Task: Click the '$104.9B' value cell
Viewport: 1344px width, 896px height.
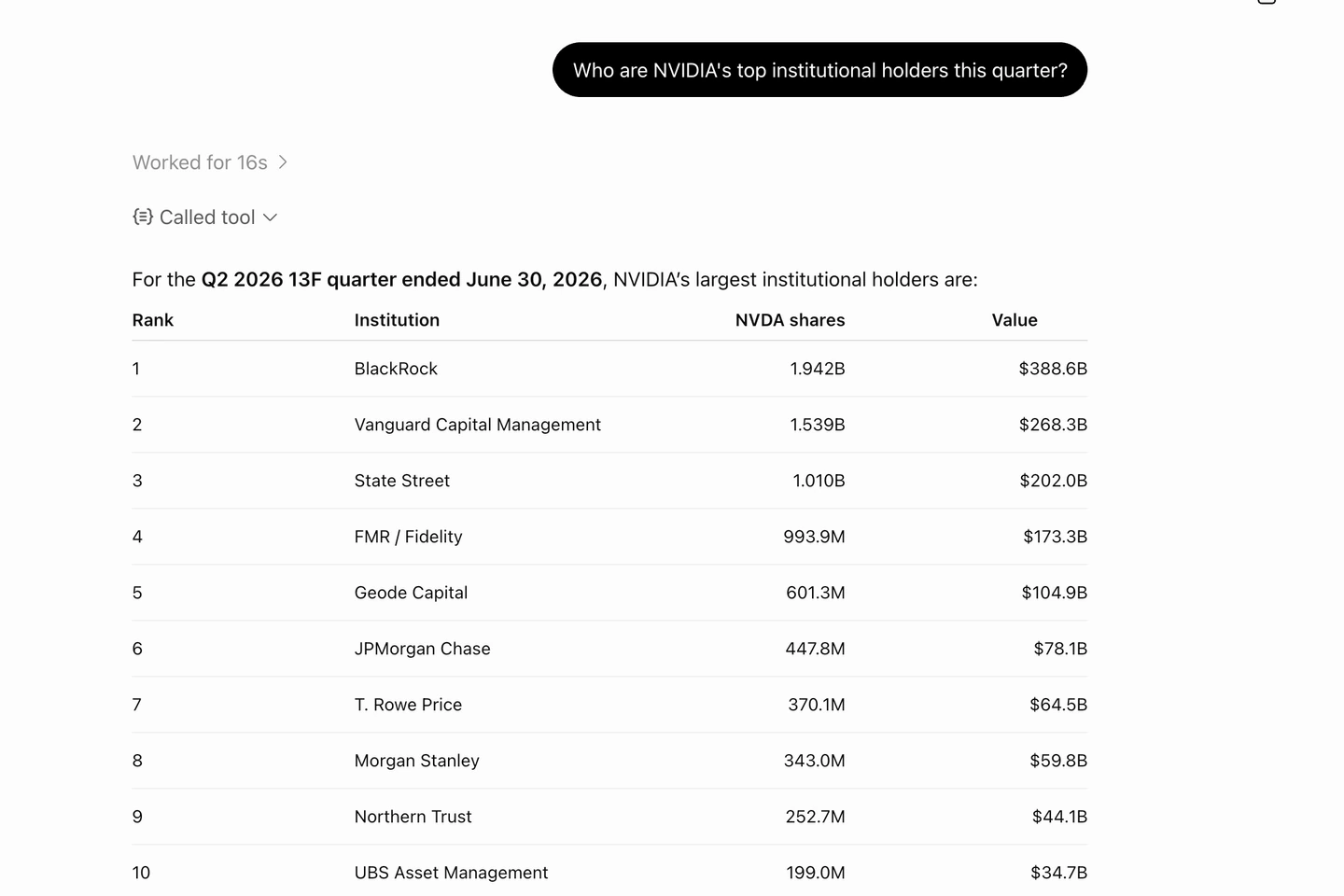Action: coord(1054,593)
